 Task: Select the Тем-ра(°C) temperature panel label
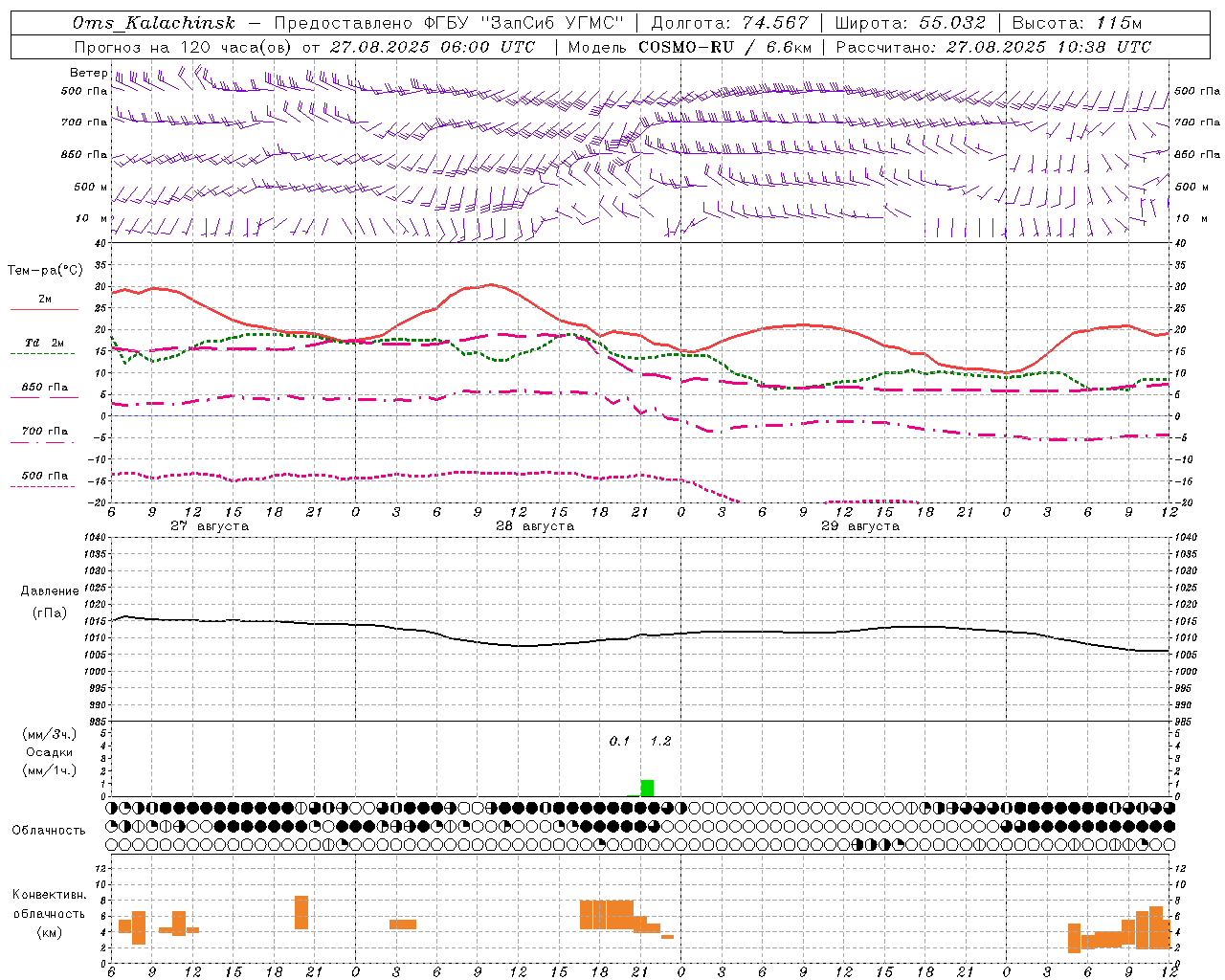pyautogui.click(x=45, y=271)
